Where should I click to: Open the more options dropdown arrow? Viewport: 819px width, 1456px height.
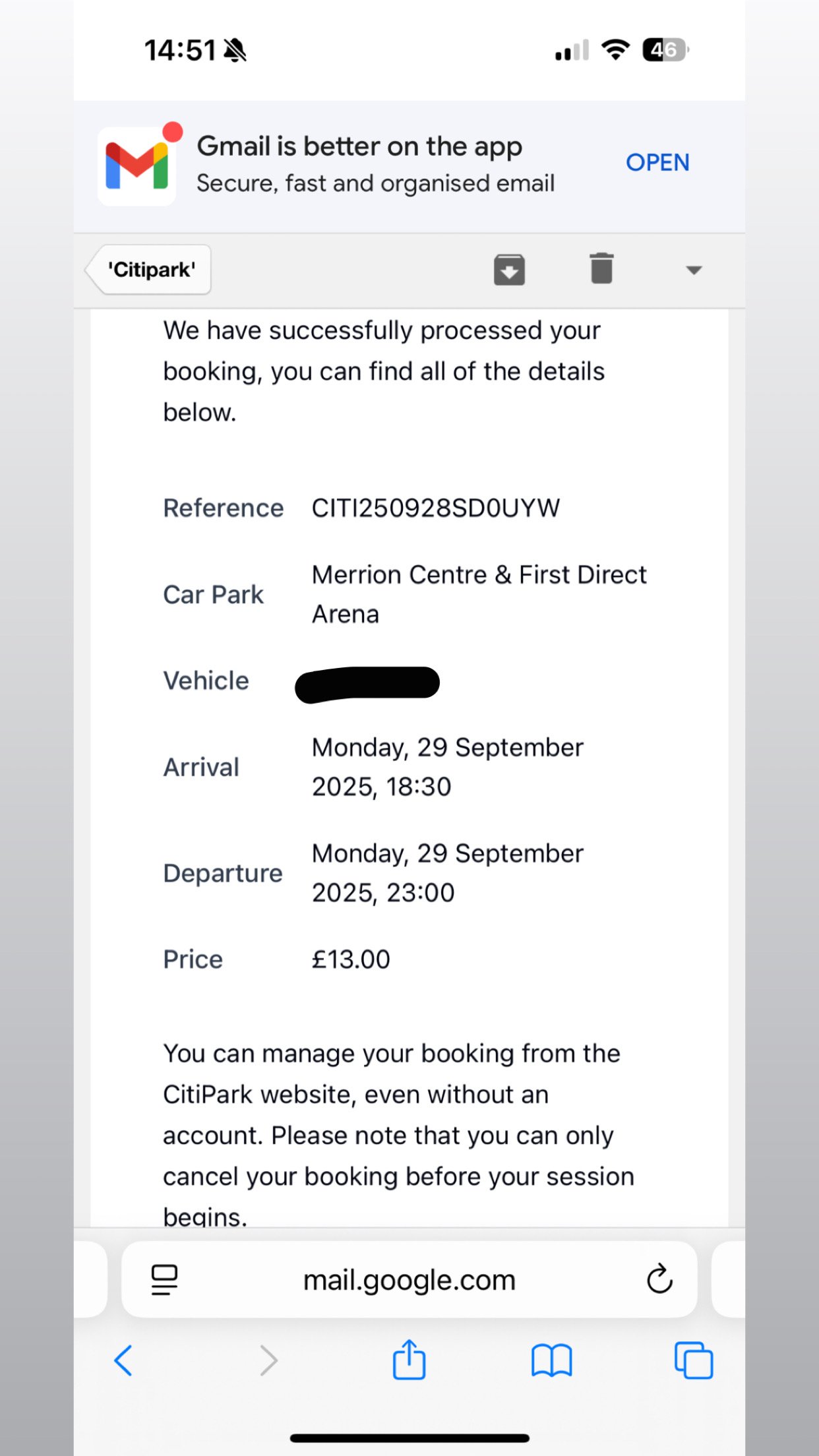tap(693, 270)
